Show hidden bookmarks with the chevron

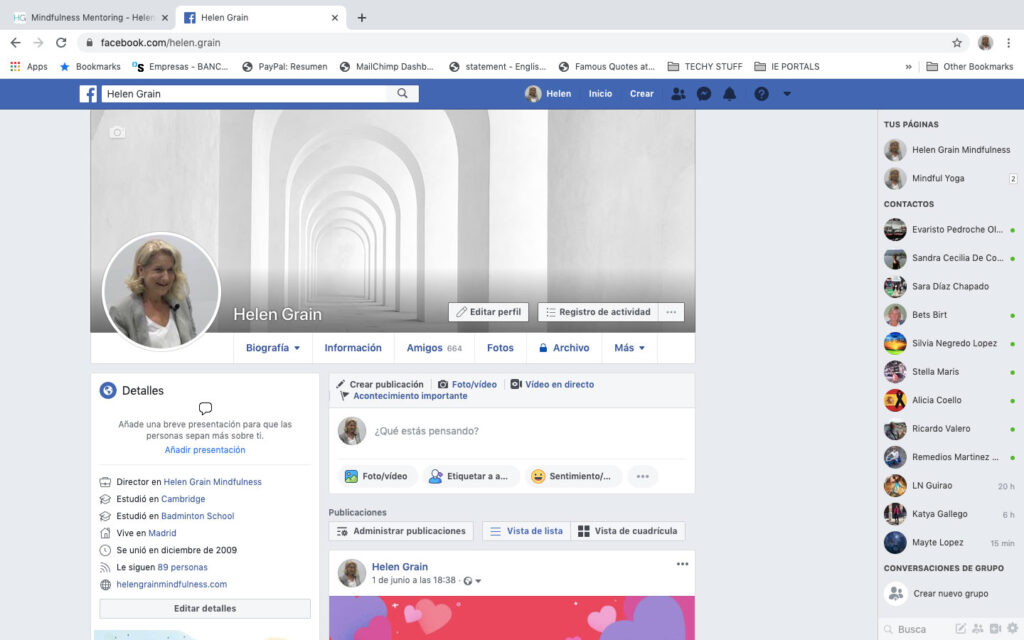(908, 67)
